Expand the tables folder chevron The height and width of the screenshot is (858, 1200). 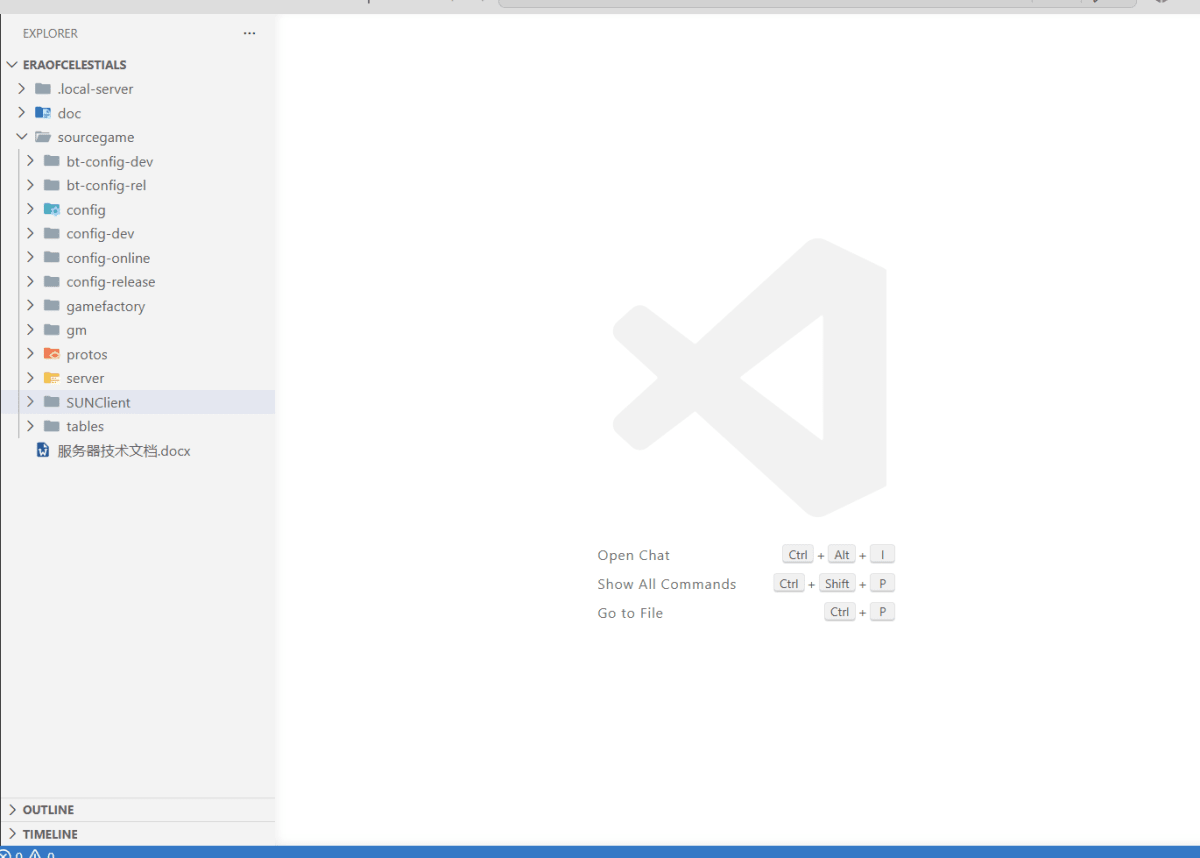click(30, 426)
